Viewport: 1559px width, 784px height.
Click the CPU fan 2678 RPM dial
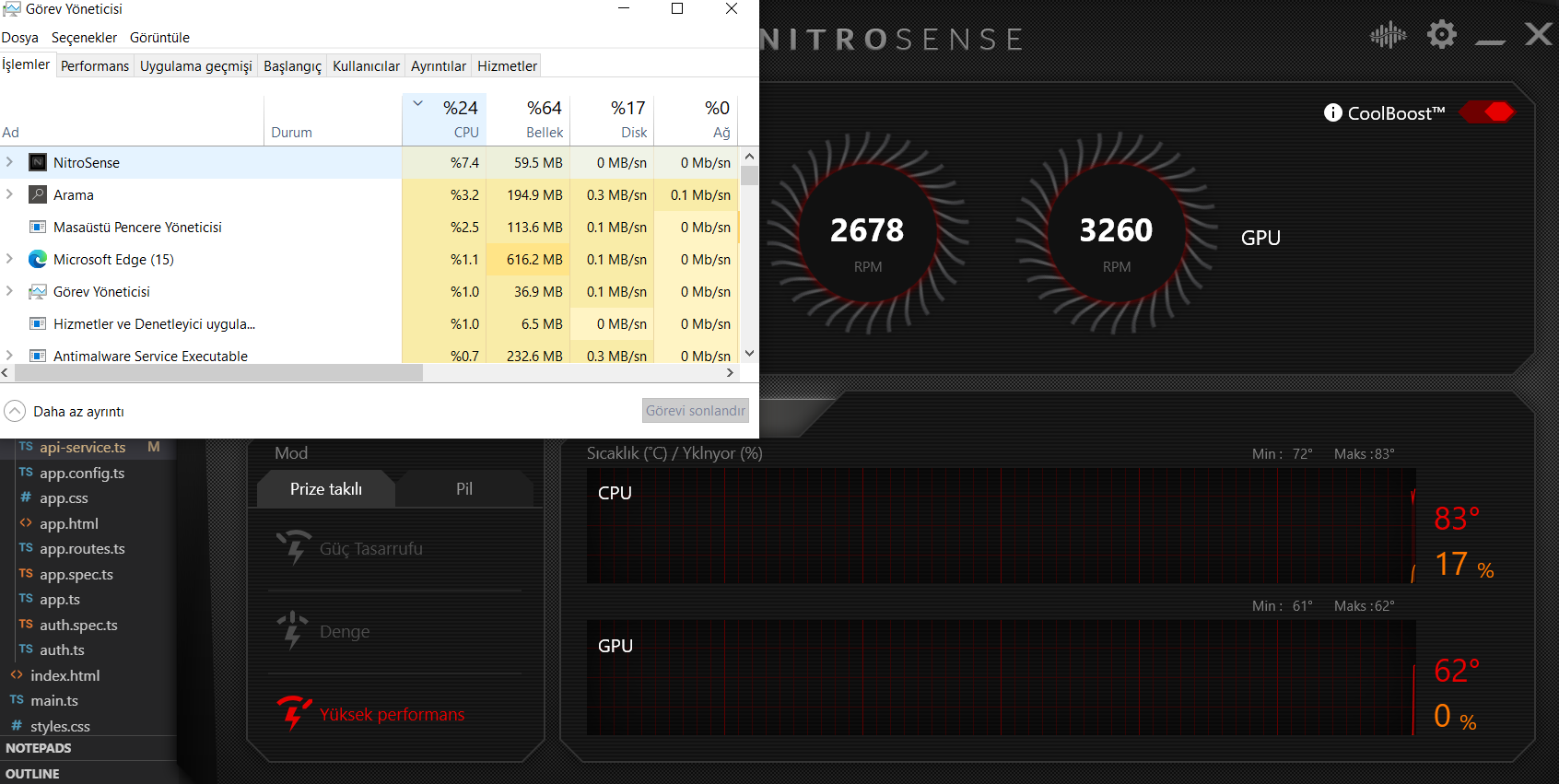point(867,232)
